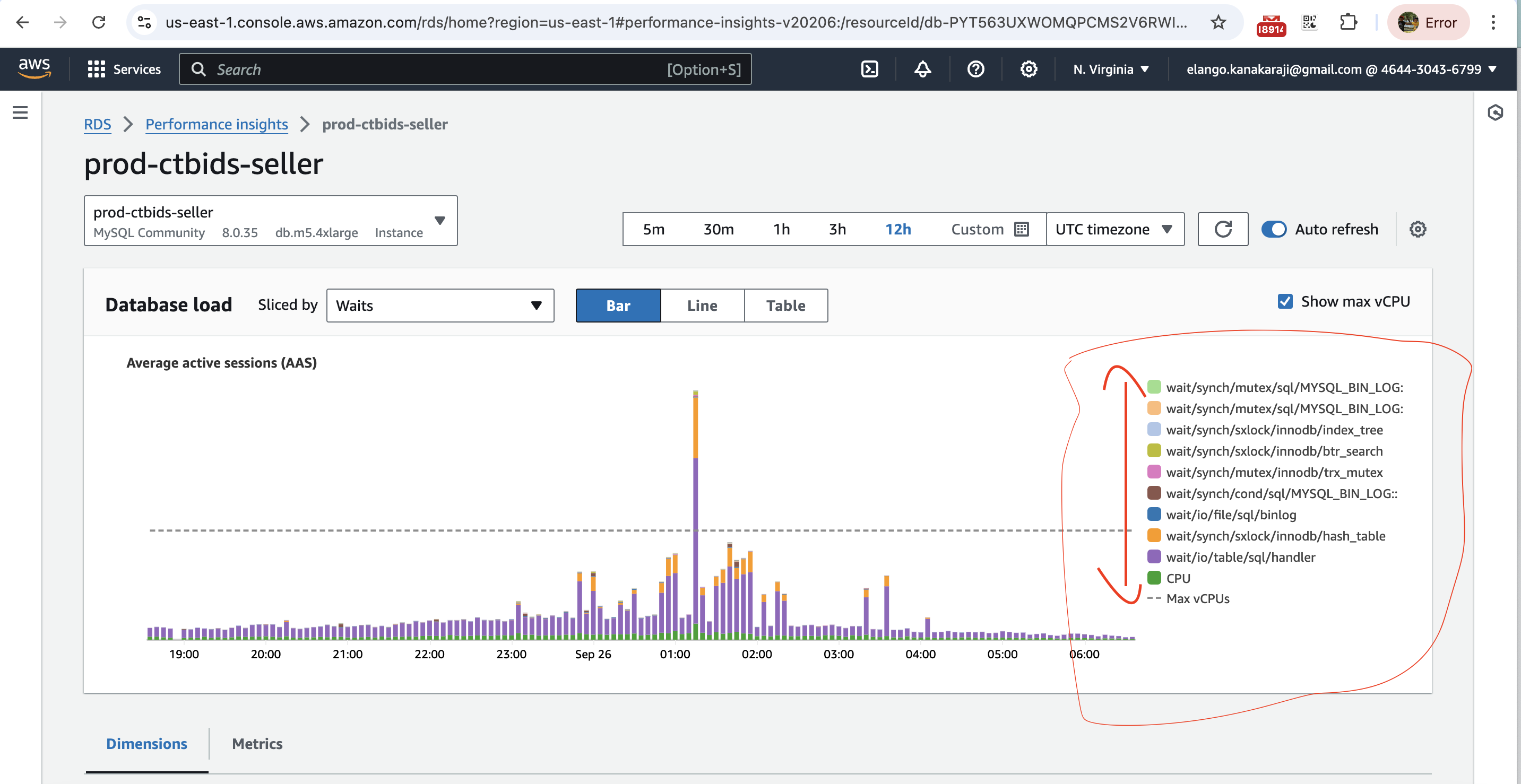Screen dimensions: 1521x784
Task: Open the Services grid menu icon
Action: [96, 69]
